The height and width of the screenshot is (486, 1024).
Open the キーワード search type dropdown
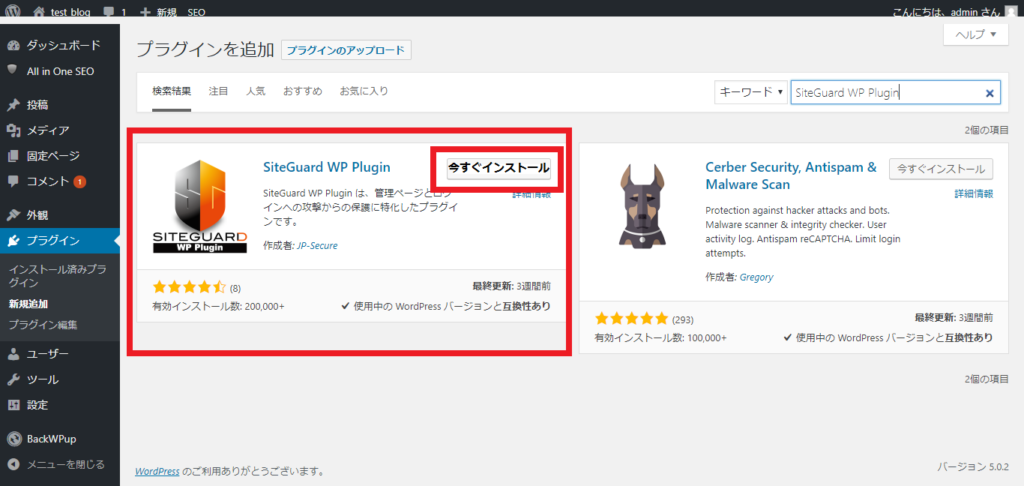(x=750, y=92)
